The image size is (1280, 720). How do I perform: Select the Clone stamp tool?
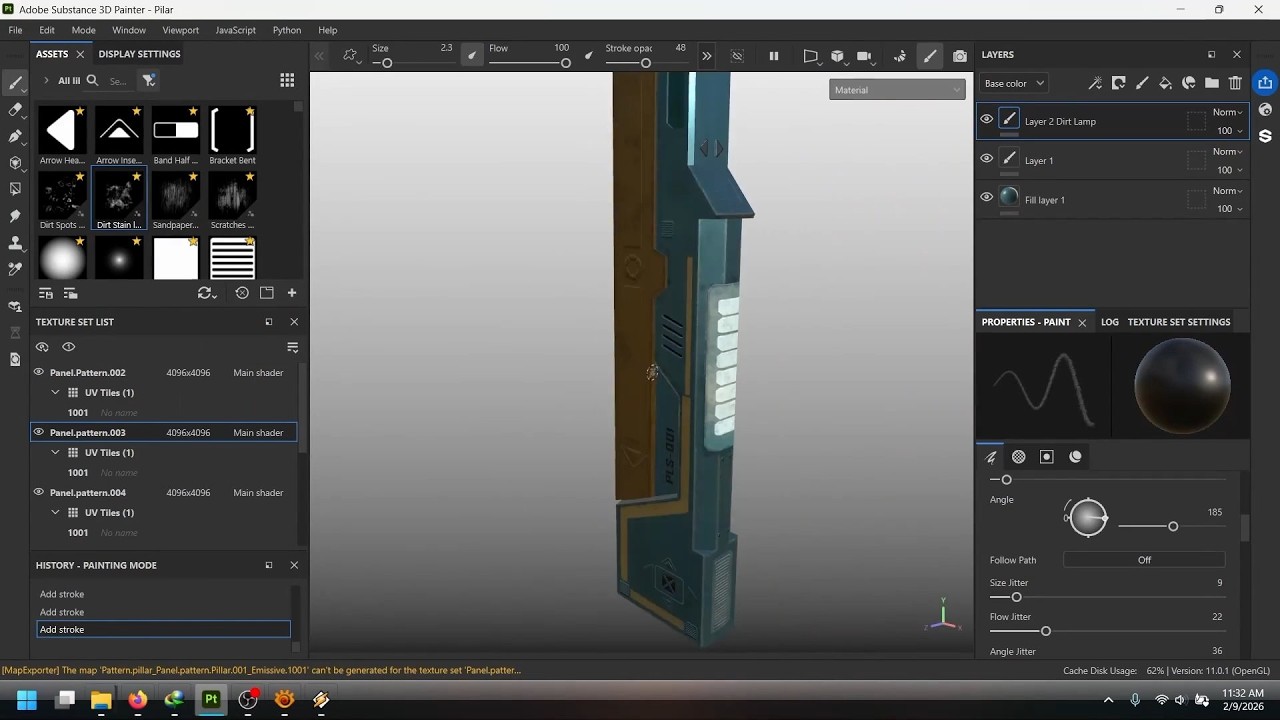(x=15, y=243)
